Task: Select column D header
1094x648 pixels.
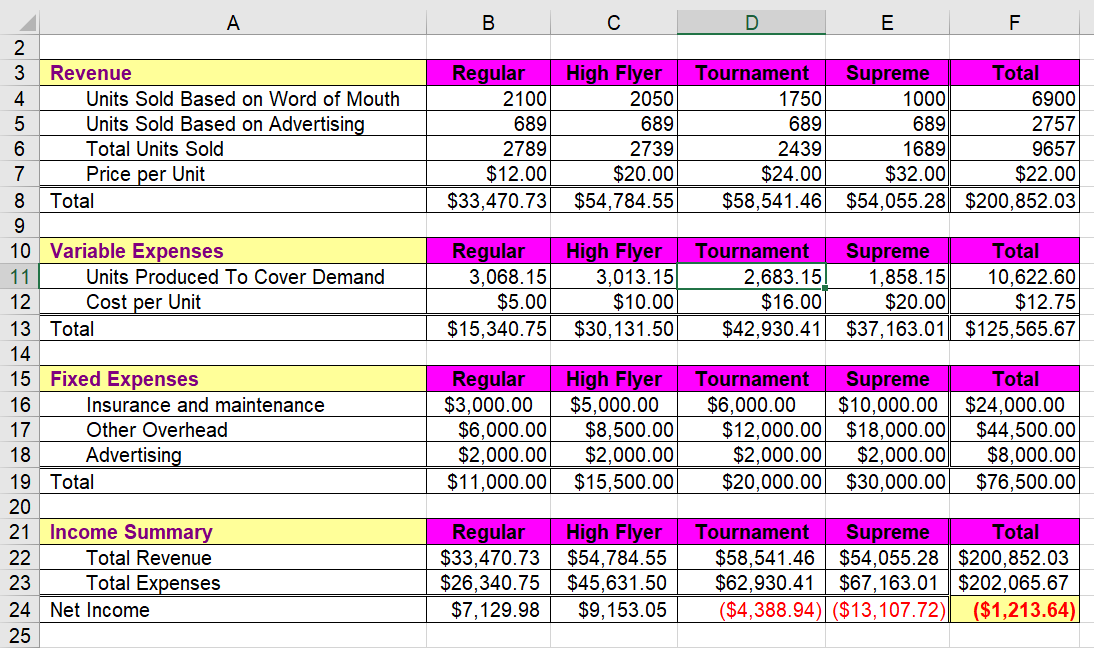Action: 751,22
